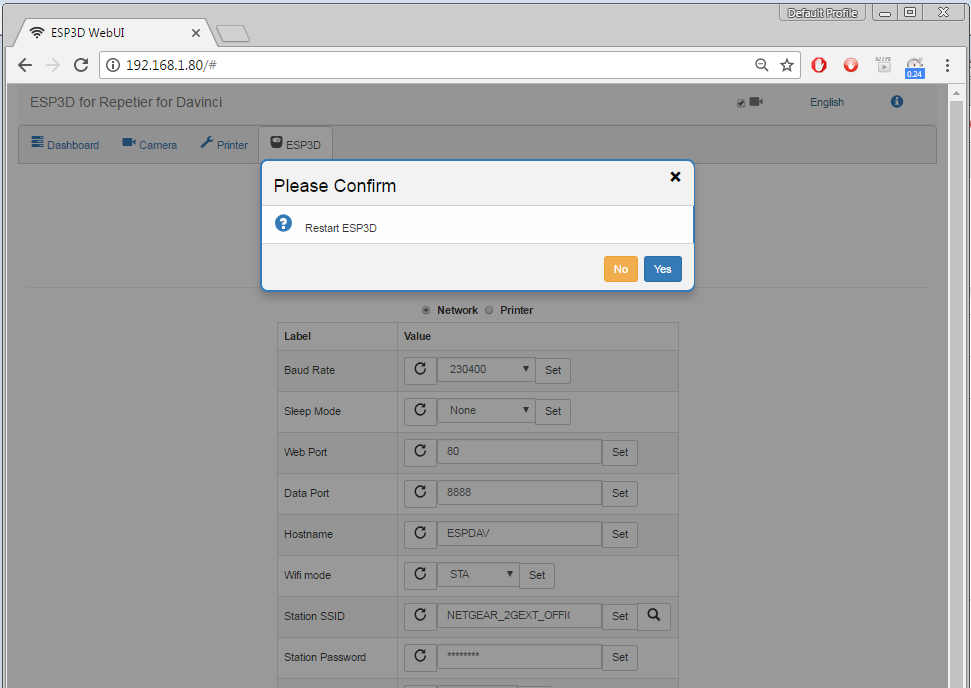
Task: Click the Default Profile button
Action: pyautogui.click(x=822, y=12)
